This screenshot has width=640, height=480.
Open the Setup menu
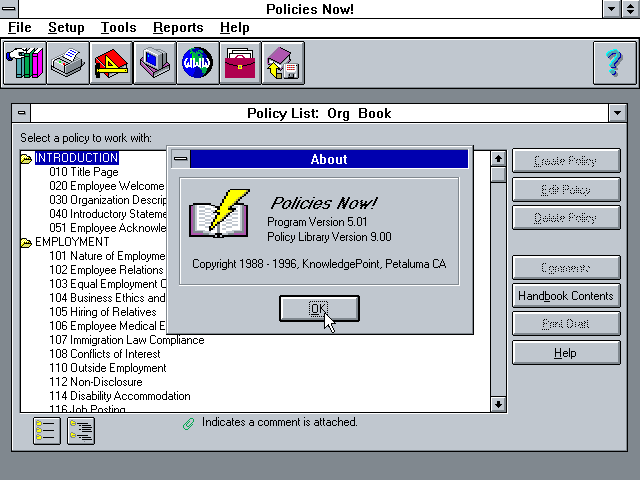(x=66, y=27)
